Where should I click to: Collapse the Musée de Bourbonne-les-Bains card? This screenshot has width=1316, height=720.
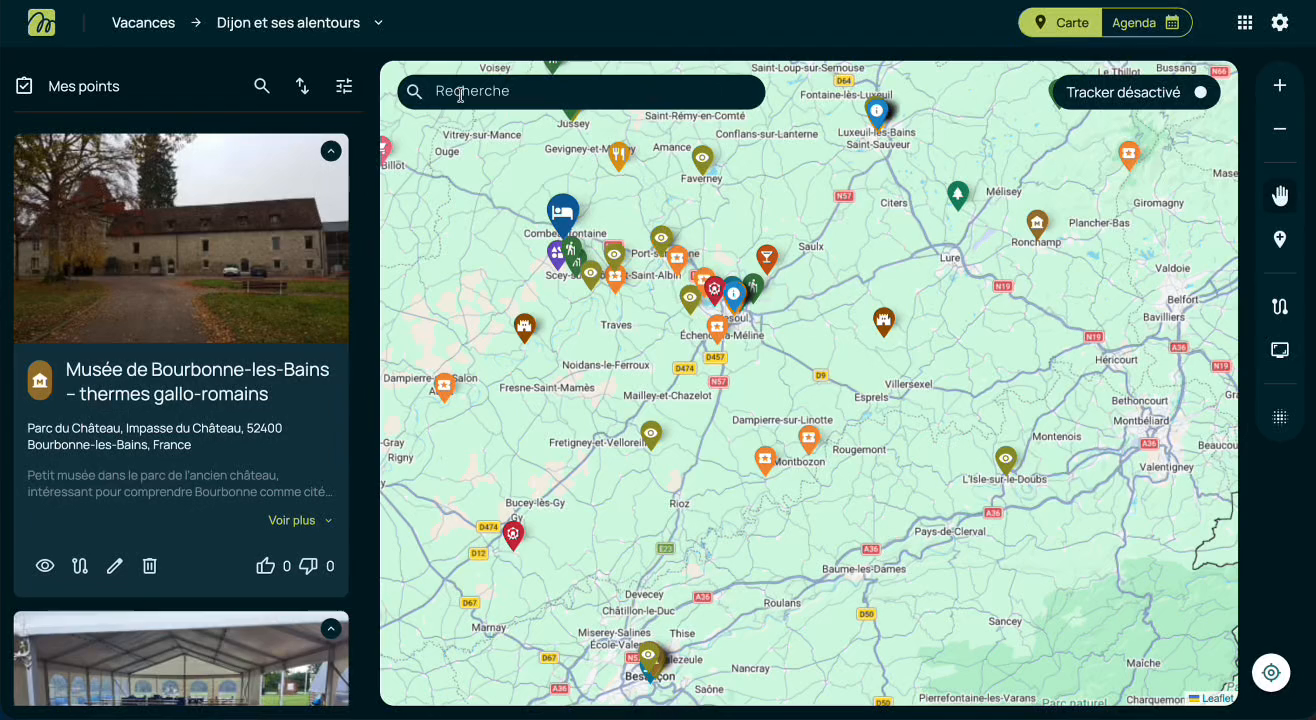point(331,151)
